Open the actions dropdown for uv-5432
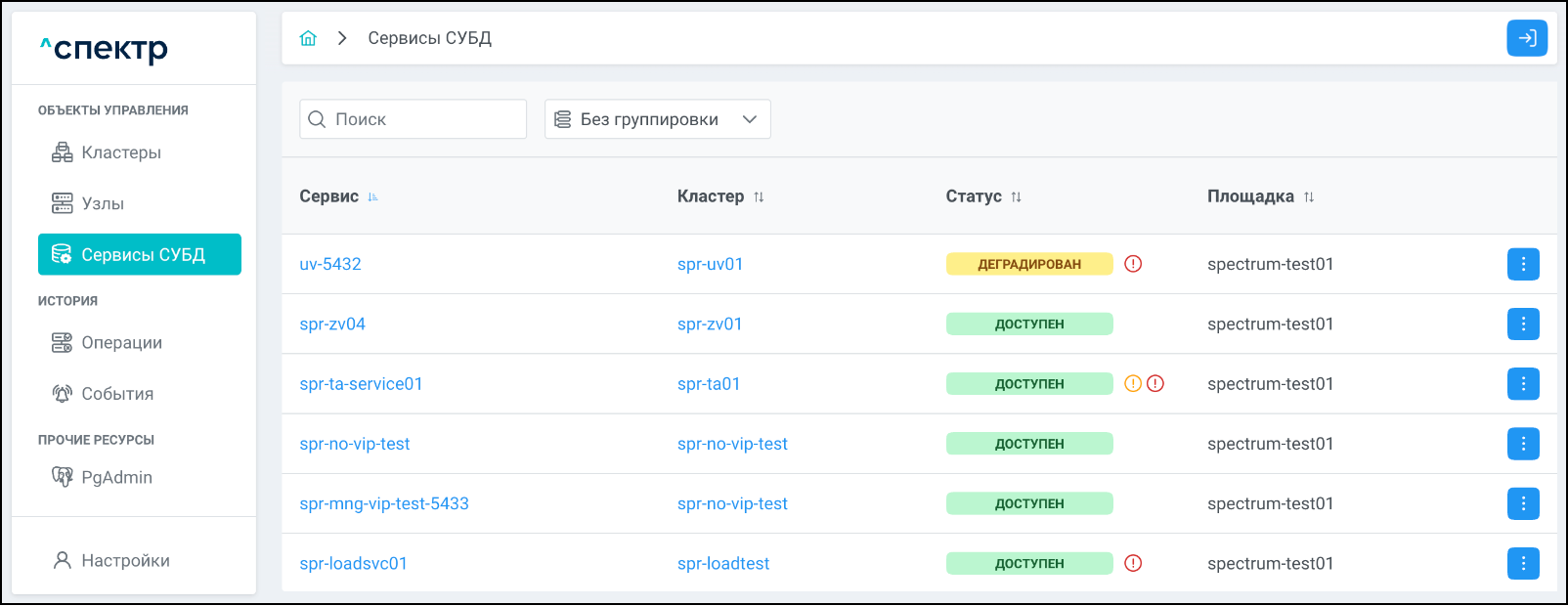The height and width of the screenshot is (606, 1568). click(1522, 264)
